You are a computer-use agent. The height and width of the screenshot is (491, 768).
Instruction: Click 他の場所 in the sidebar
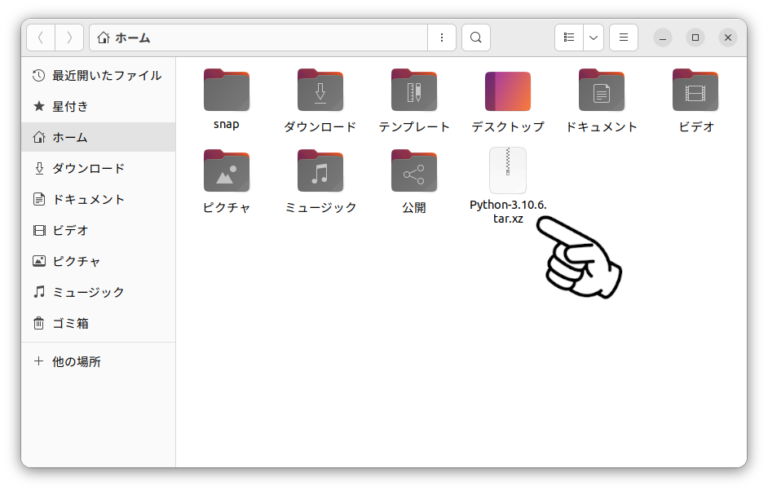98,362
